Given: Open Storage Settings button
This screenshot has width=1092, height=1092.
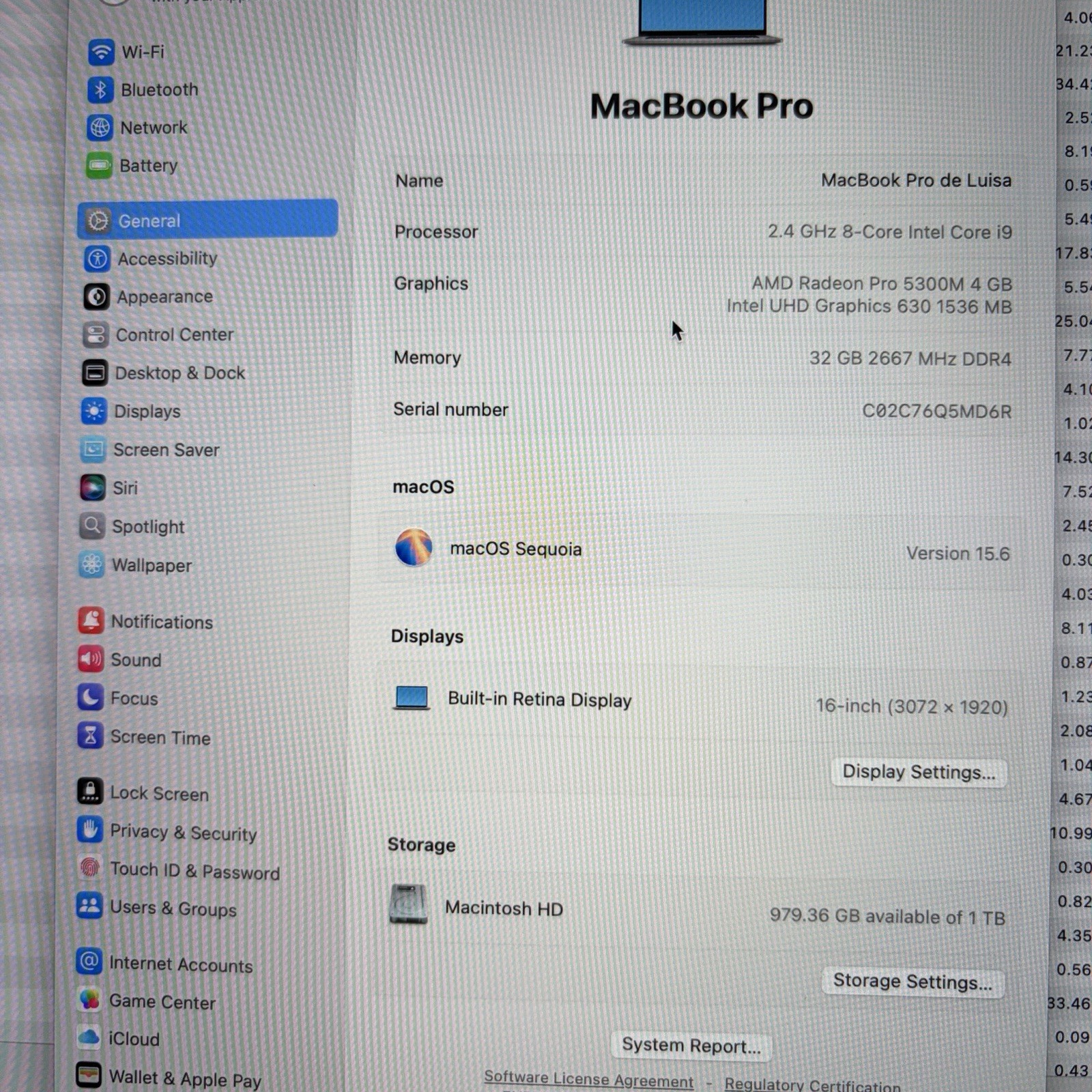Looking at the screenshot, I should coord(913,982).
